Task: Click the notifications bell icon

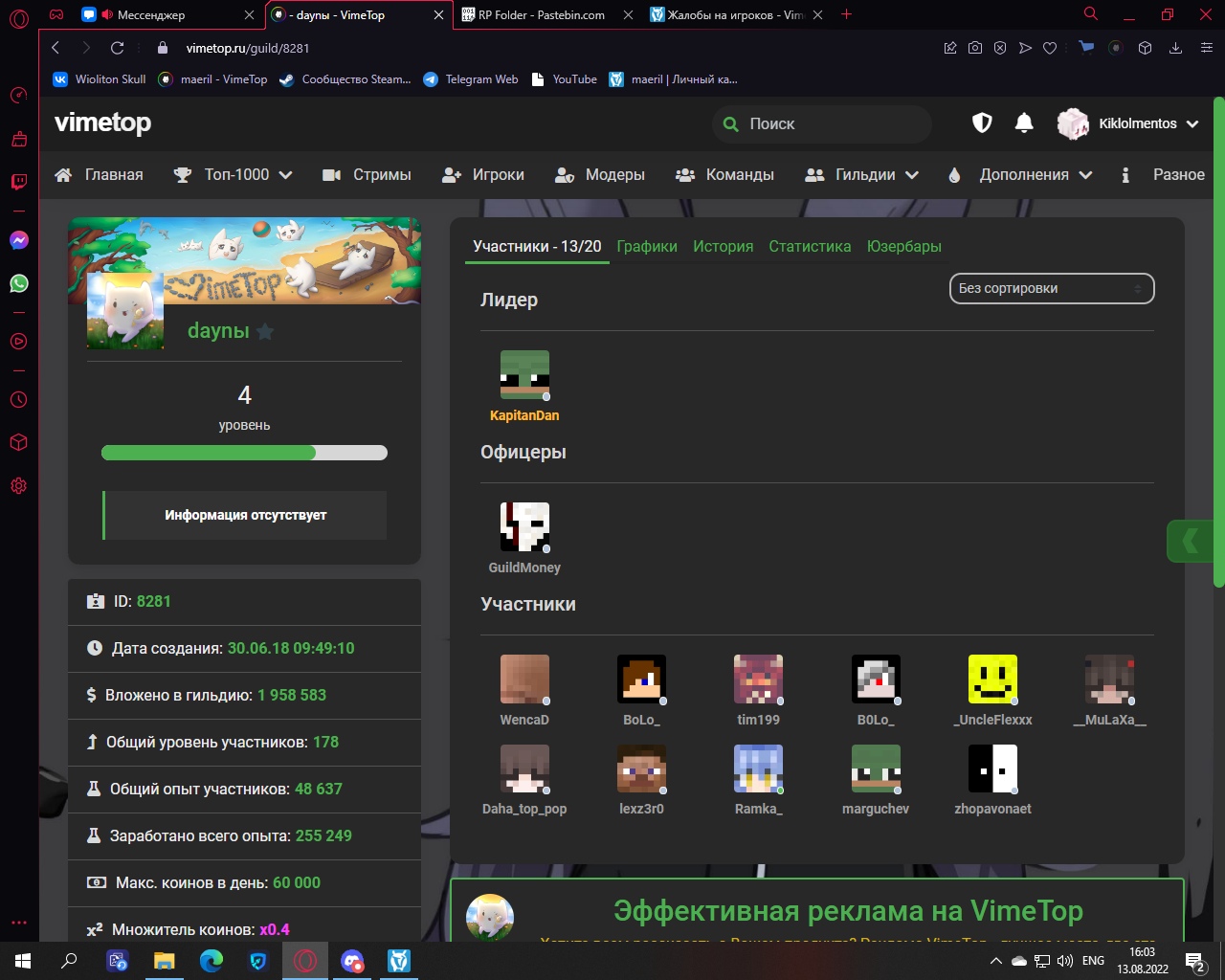Action: pyautogui.click(x=1024, y=123)
